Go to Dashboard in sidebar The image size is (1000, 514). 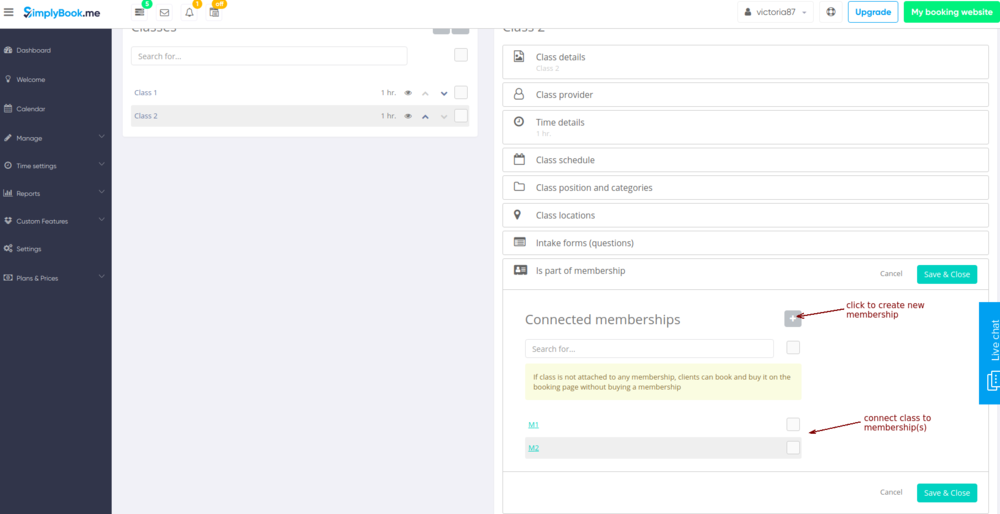(x=33, y=50)
